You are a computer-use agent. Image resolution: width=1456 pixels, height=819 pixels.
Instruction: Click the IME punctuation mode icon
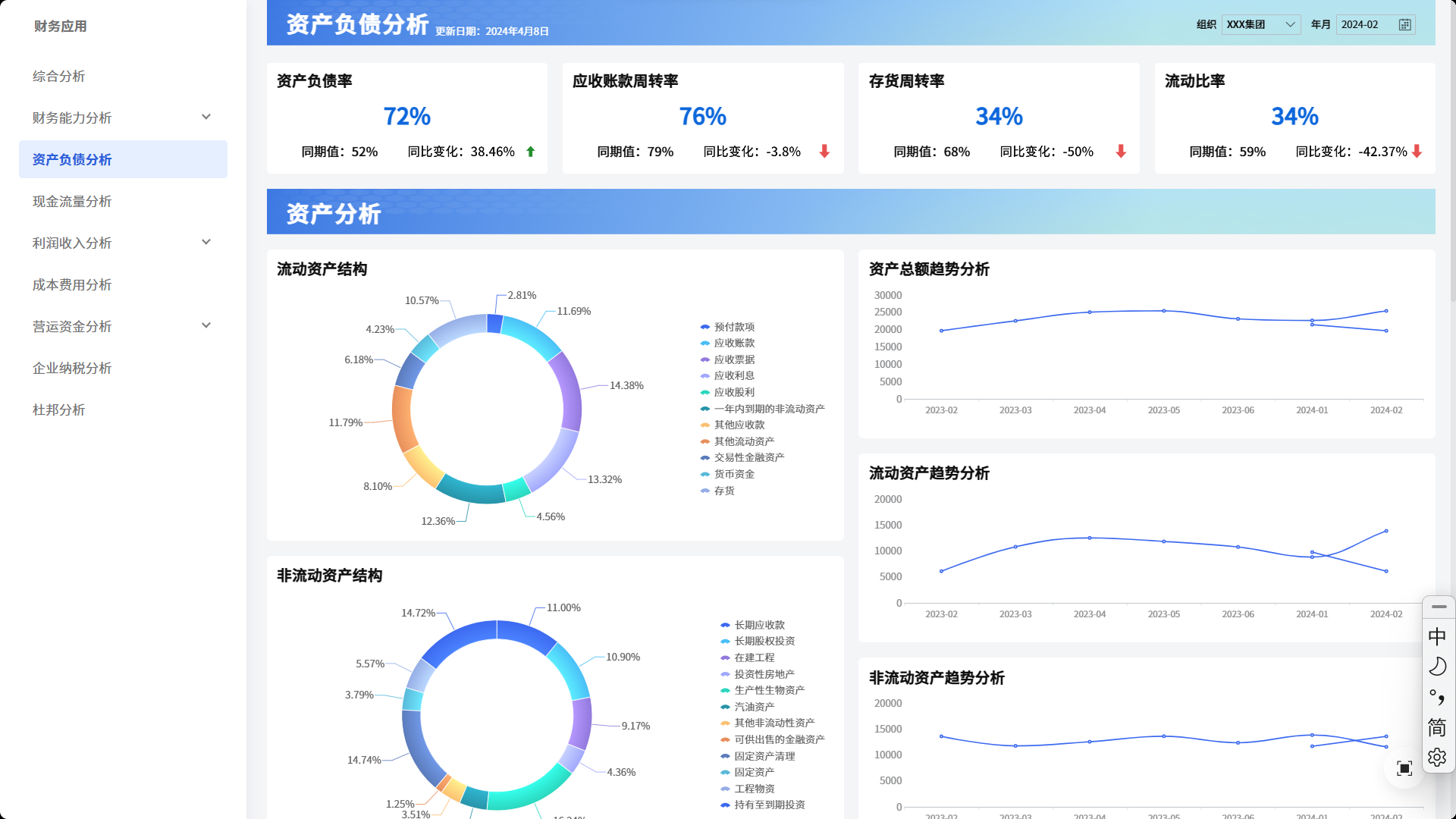click(x=1437, y=697)
